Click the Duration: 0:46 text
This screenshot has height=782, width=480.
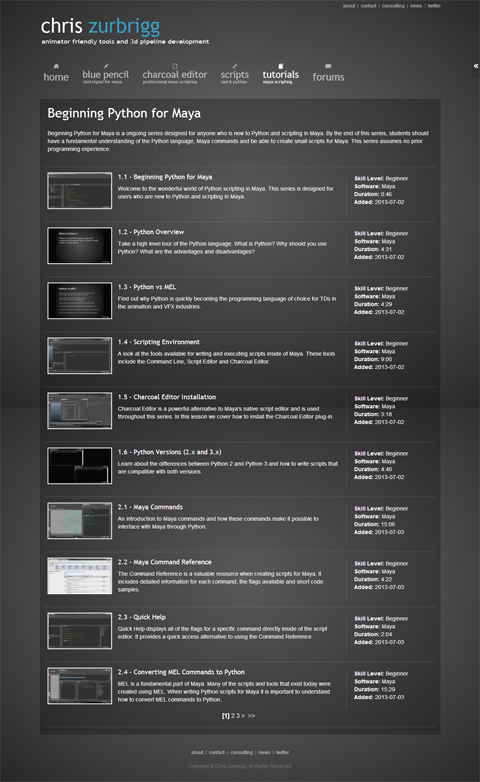click(373, 194)
